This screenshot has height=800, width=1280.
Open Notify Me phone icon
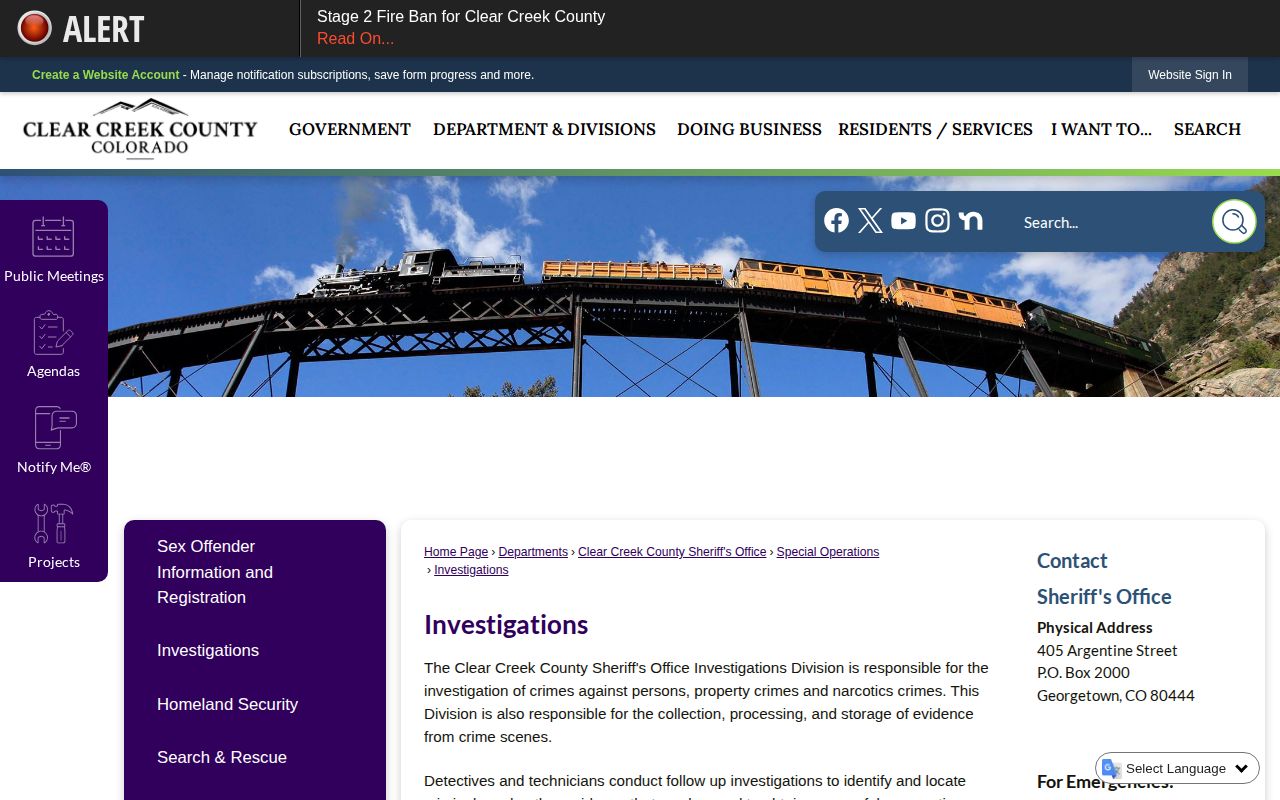(53, 428)
